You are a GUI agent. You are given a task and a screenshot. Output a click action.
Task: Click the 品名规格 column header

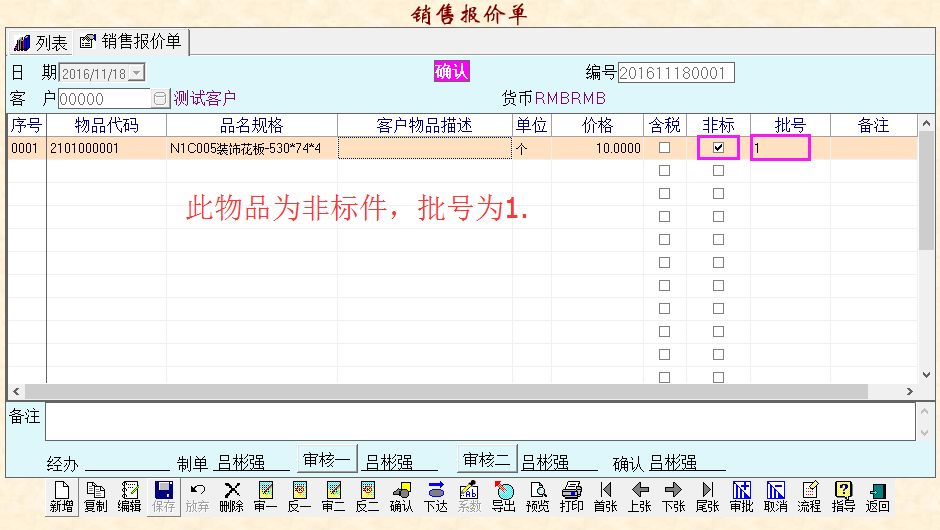[x=252, y=125]
